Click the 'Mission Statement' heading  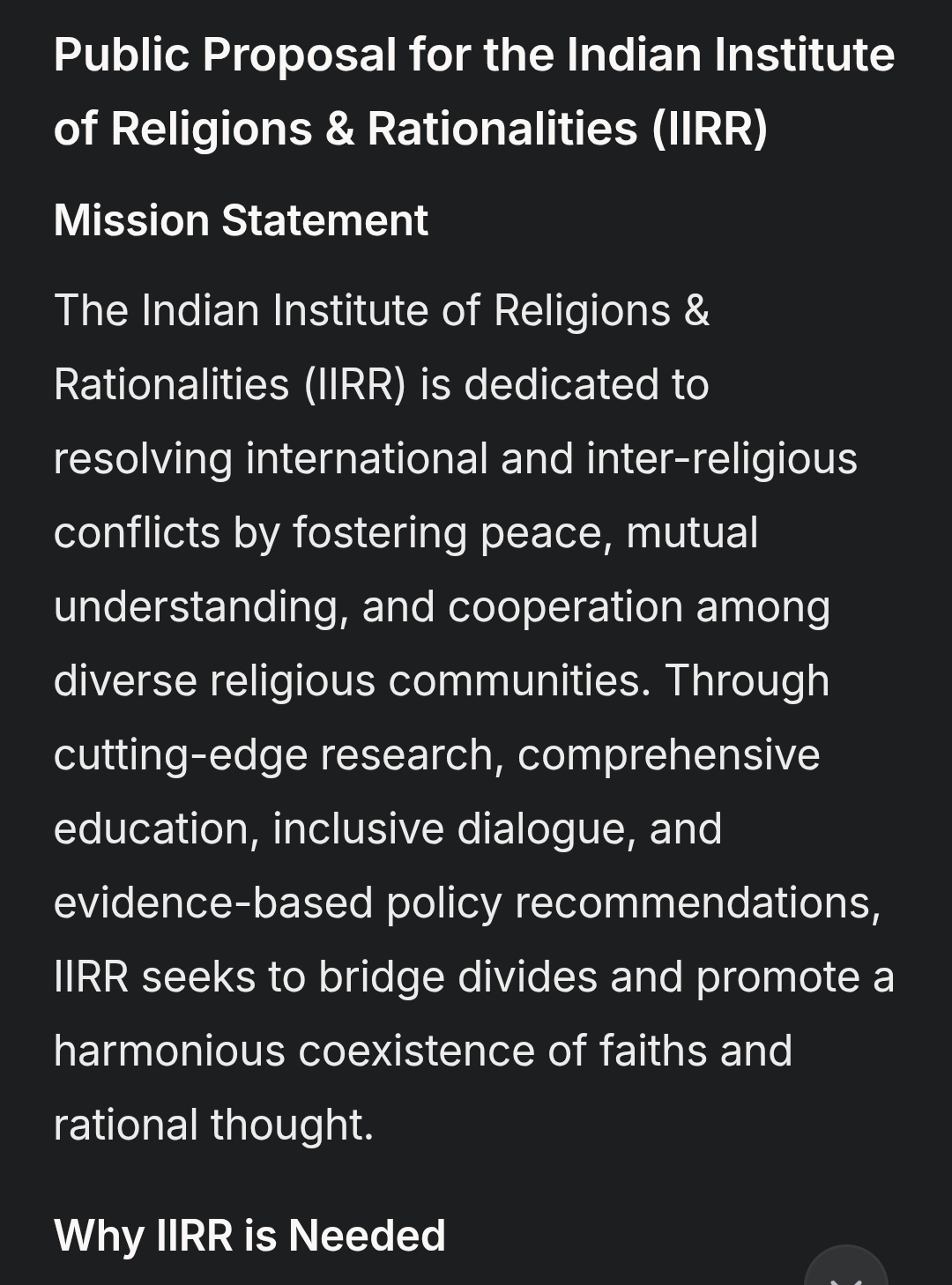(241, 220)
